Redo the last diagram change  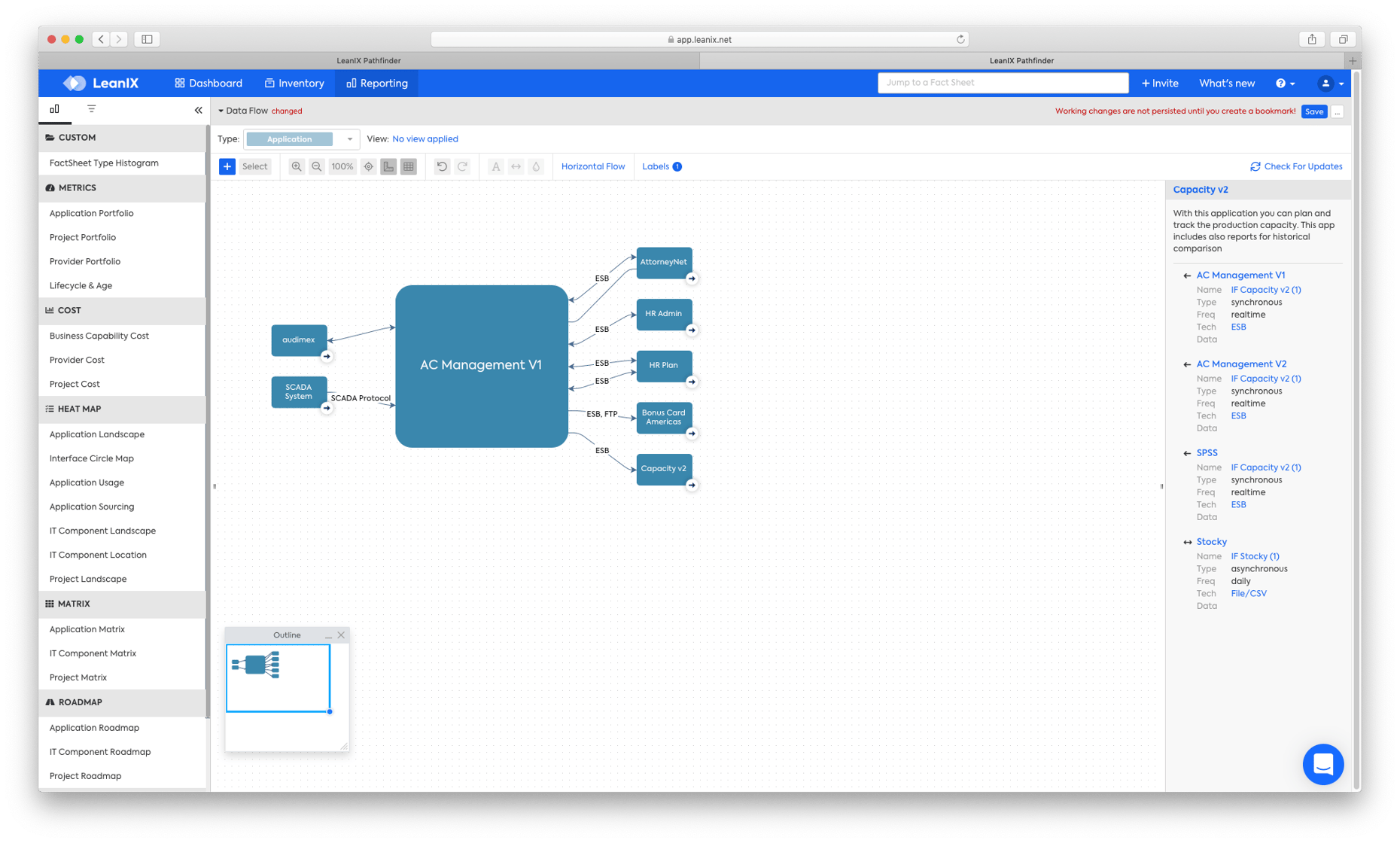462,166
